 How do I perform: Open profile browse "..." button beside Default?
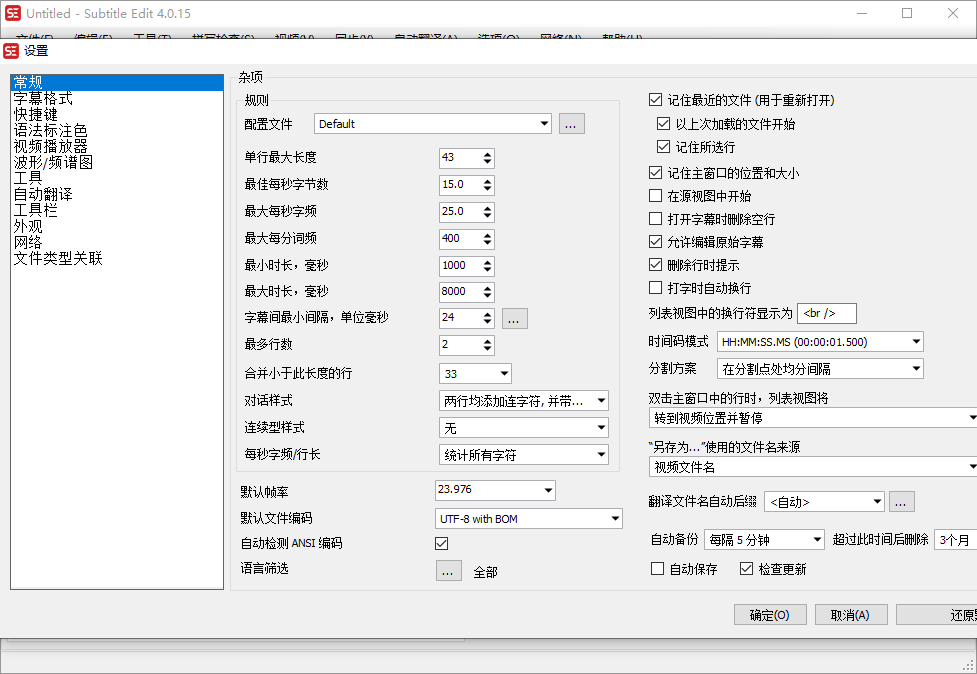pos(570,123)
